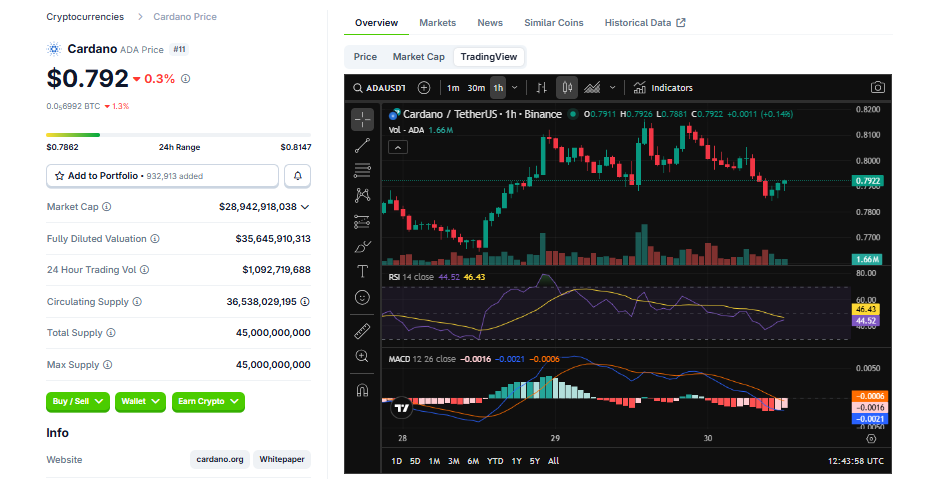939x479 pixels.
Task: Show Fully Diluted Valuation info icon
Action: click(x=155, y=238)
